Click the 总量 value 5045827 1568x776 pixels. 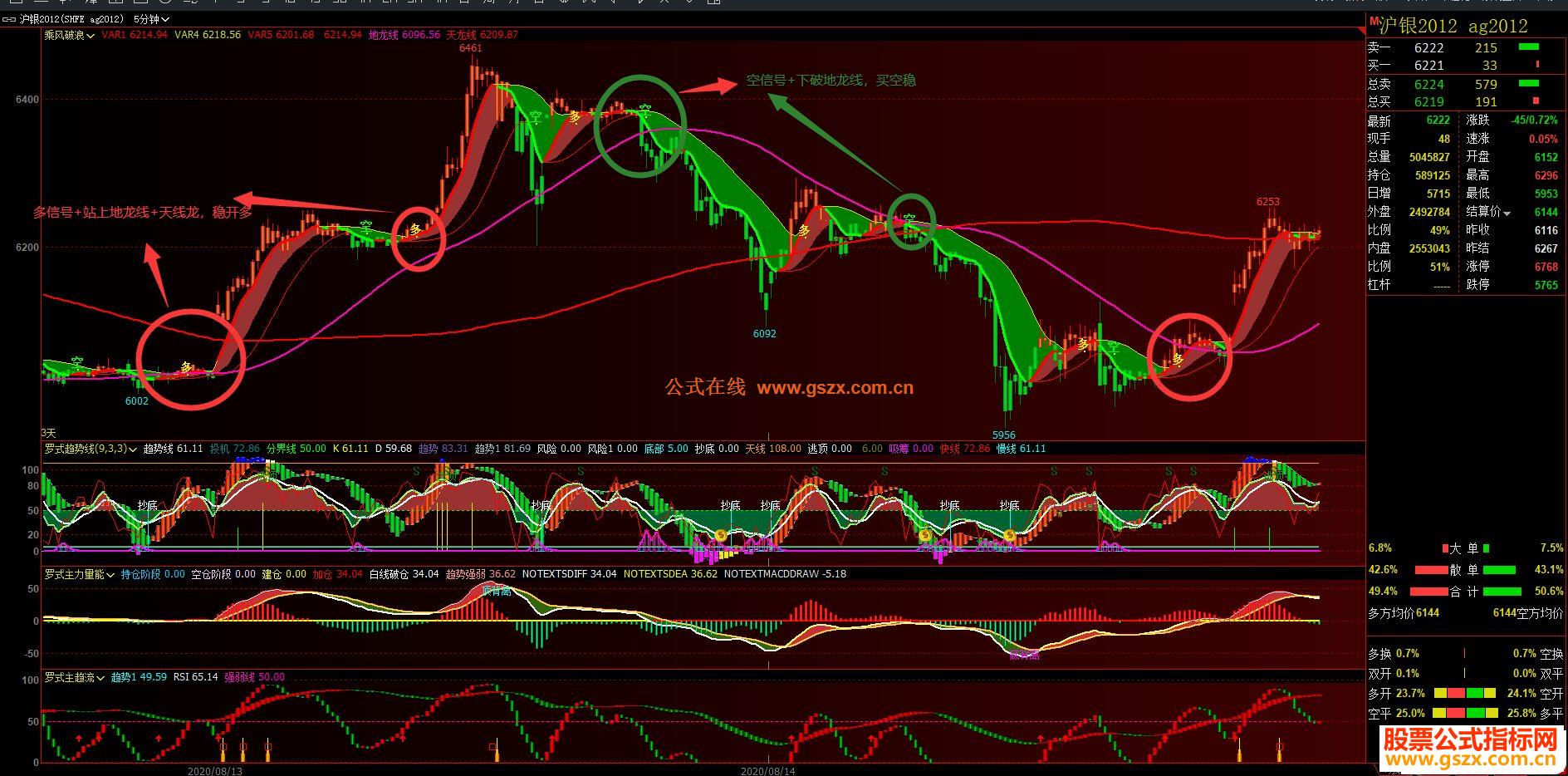point(1430,157)
